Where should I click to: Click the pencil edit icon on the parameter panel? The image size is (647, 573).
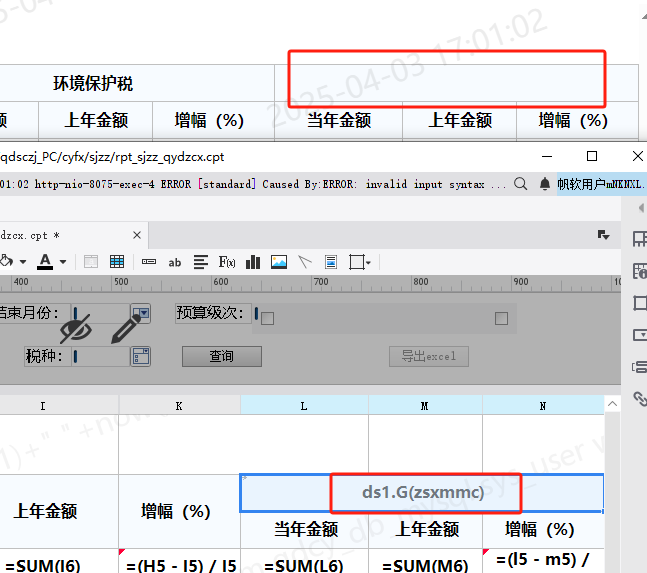pyautogui.click(x=125, y=327)
